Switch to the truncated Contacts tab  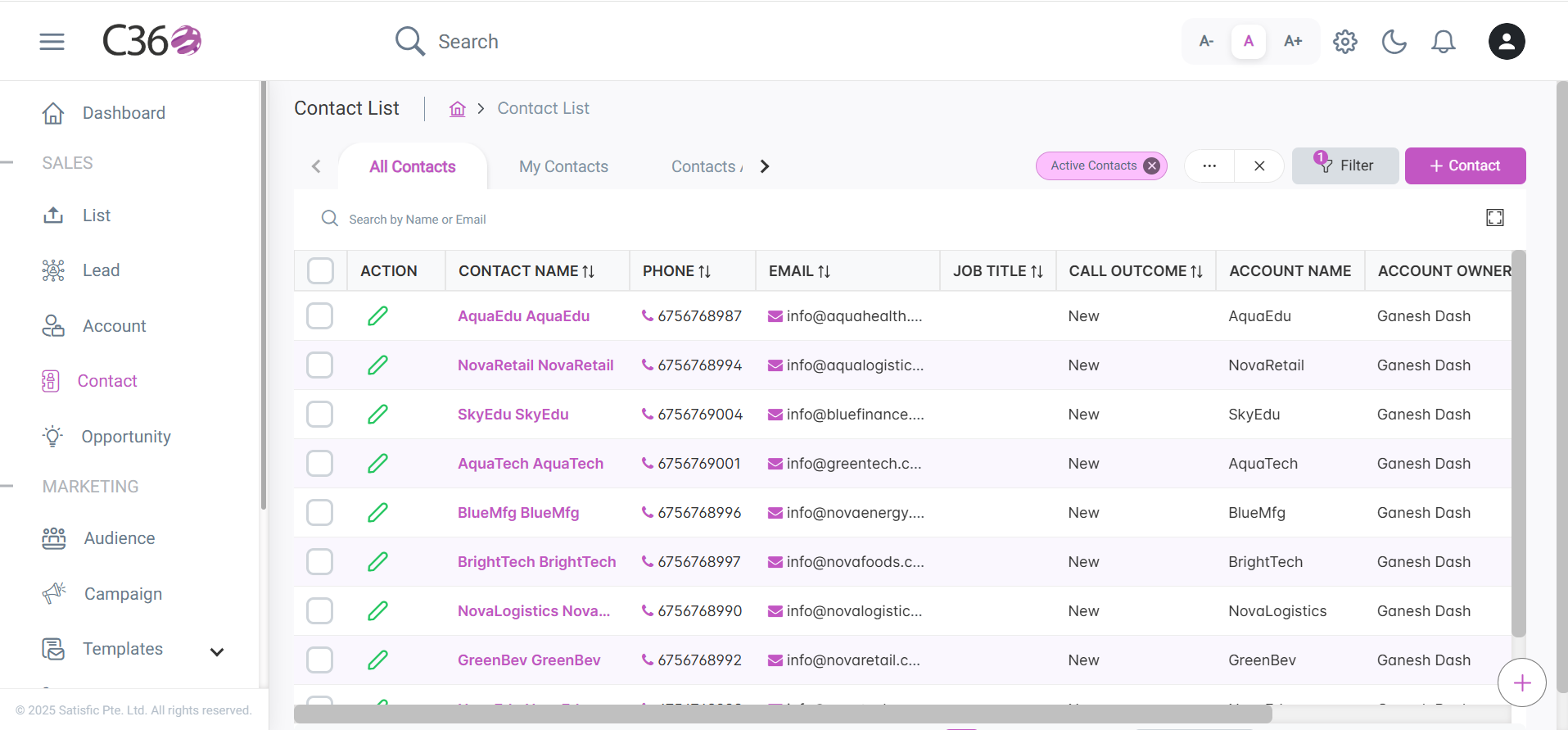707,166
